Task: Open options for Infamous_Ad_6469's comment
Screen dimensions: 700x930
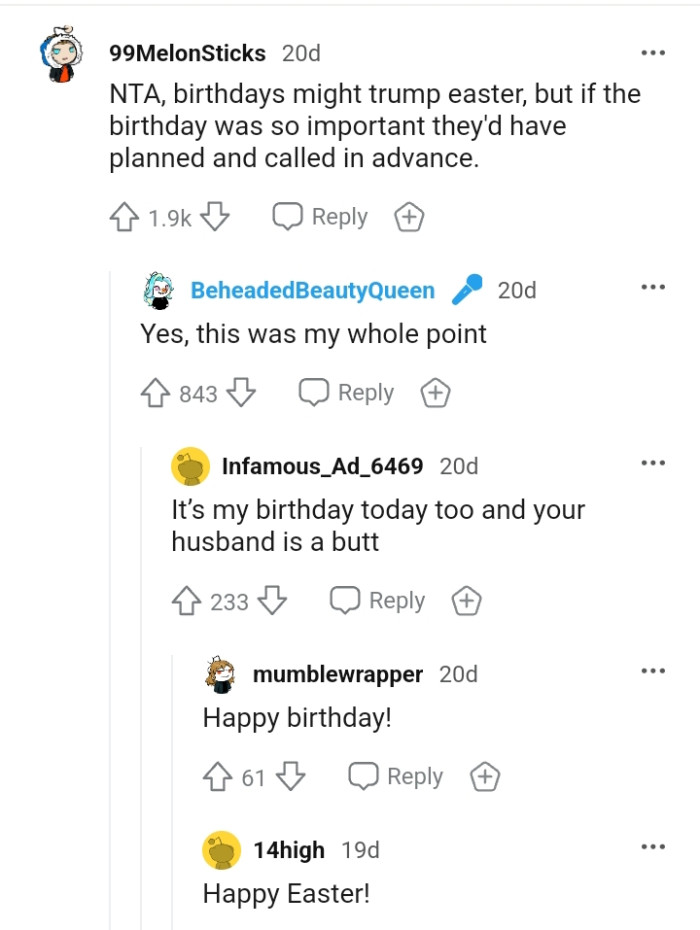Action: (652, 462)
